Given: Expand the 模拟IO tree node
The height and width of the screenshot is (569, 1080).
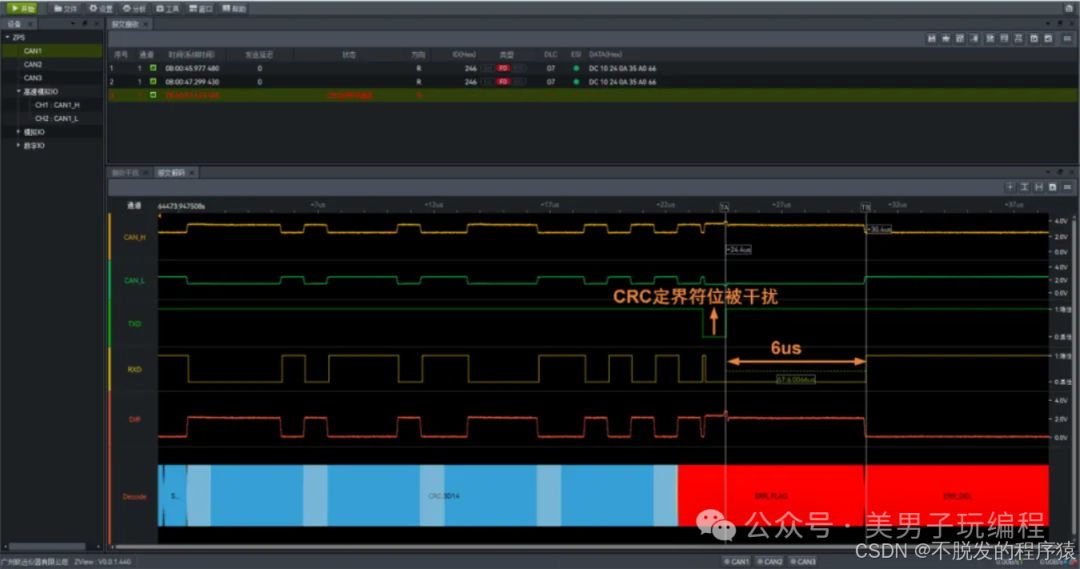Looking at the screenshot, I should [19, 132].
